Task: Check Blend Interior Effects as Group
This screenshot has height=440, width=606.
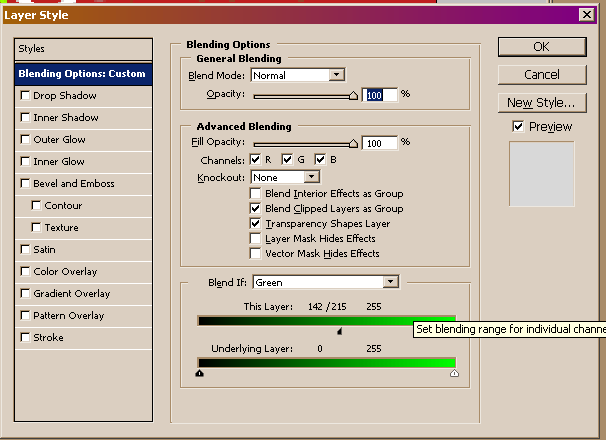Action: (257, 193)
